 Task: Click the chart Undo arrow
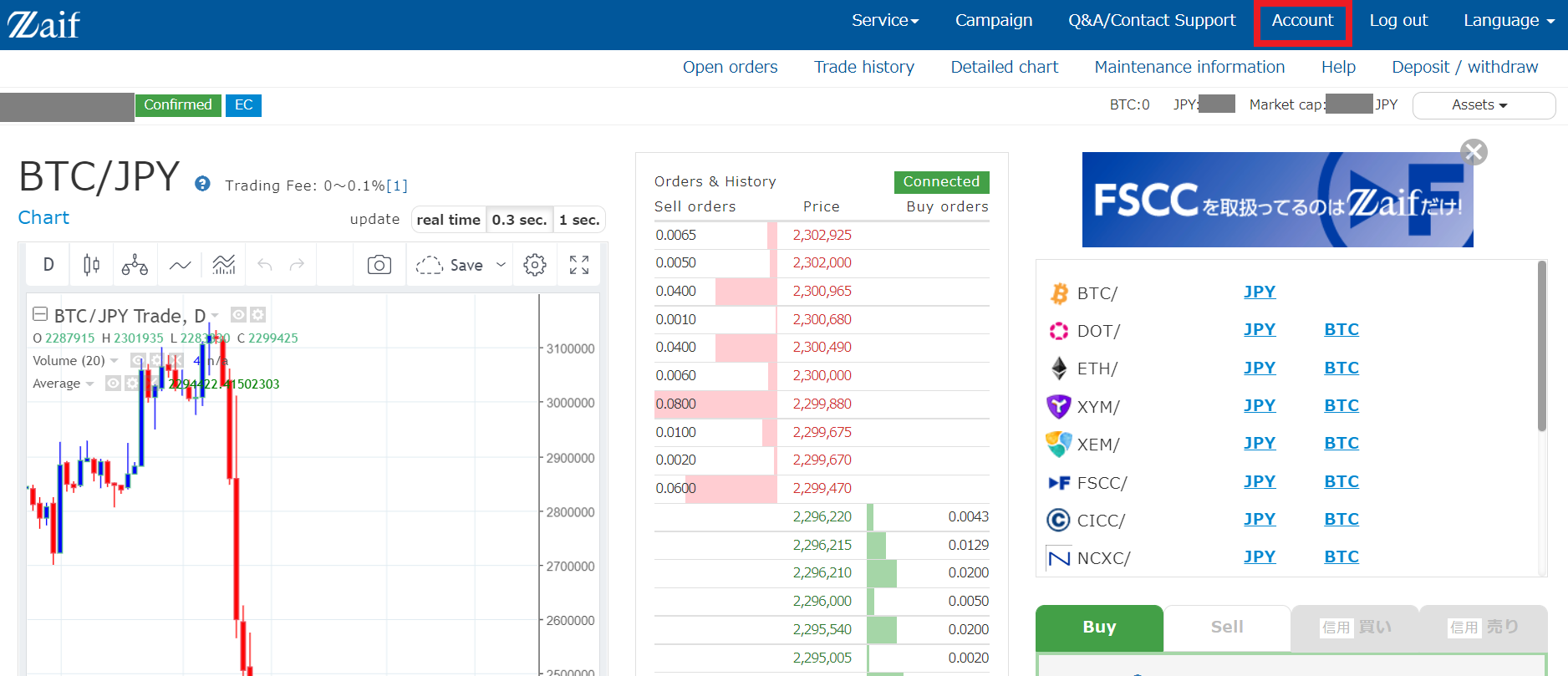265,265
